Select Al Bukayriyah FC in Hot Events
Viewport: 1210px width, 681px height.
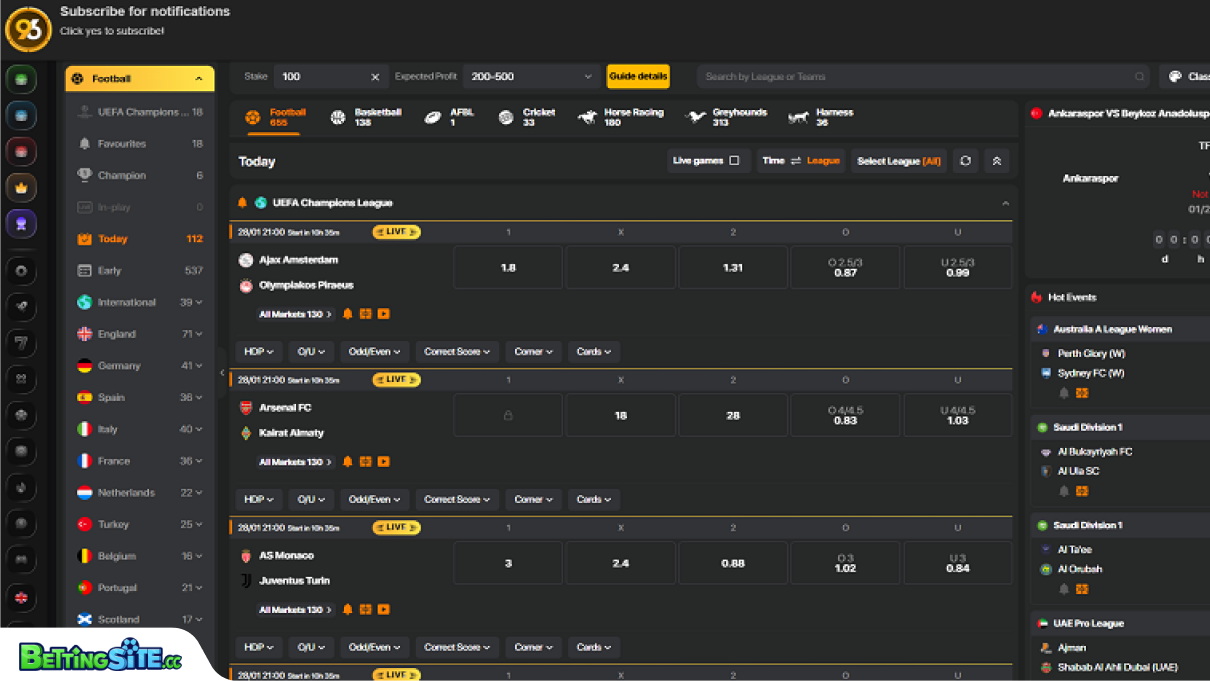1095,452
